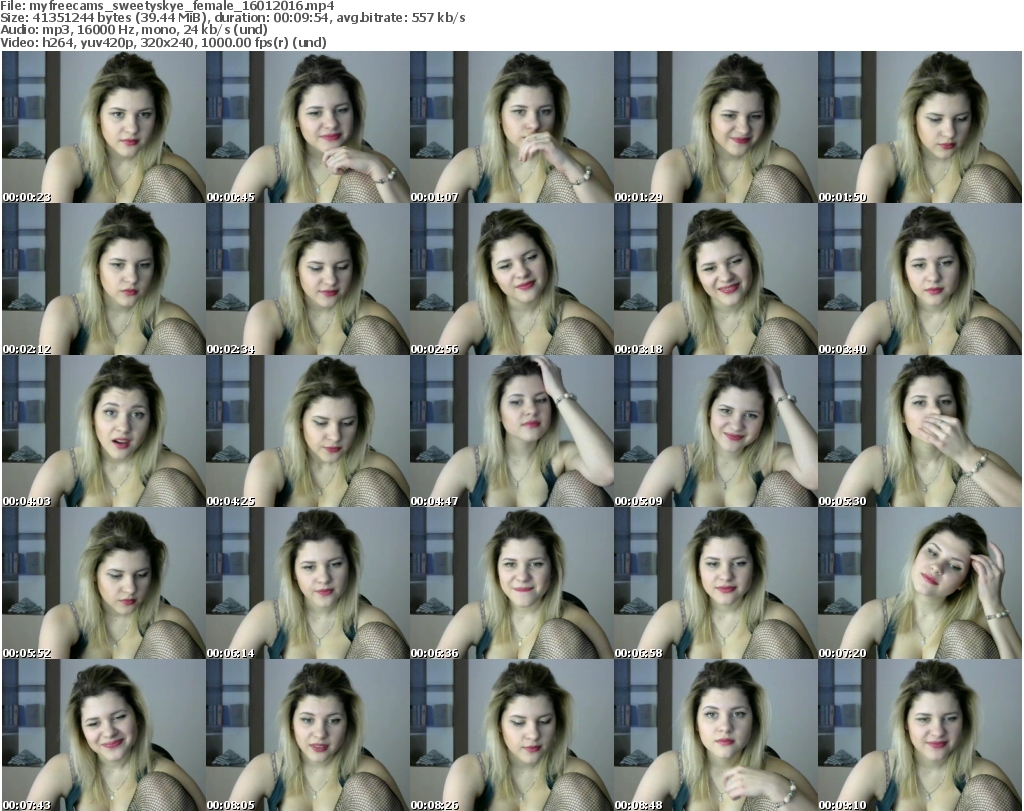Click the frame marked 00:05:52

pyautogui.click(x=104, y=583)
